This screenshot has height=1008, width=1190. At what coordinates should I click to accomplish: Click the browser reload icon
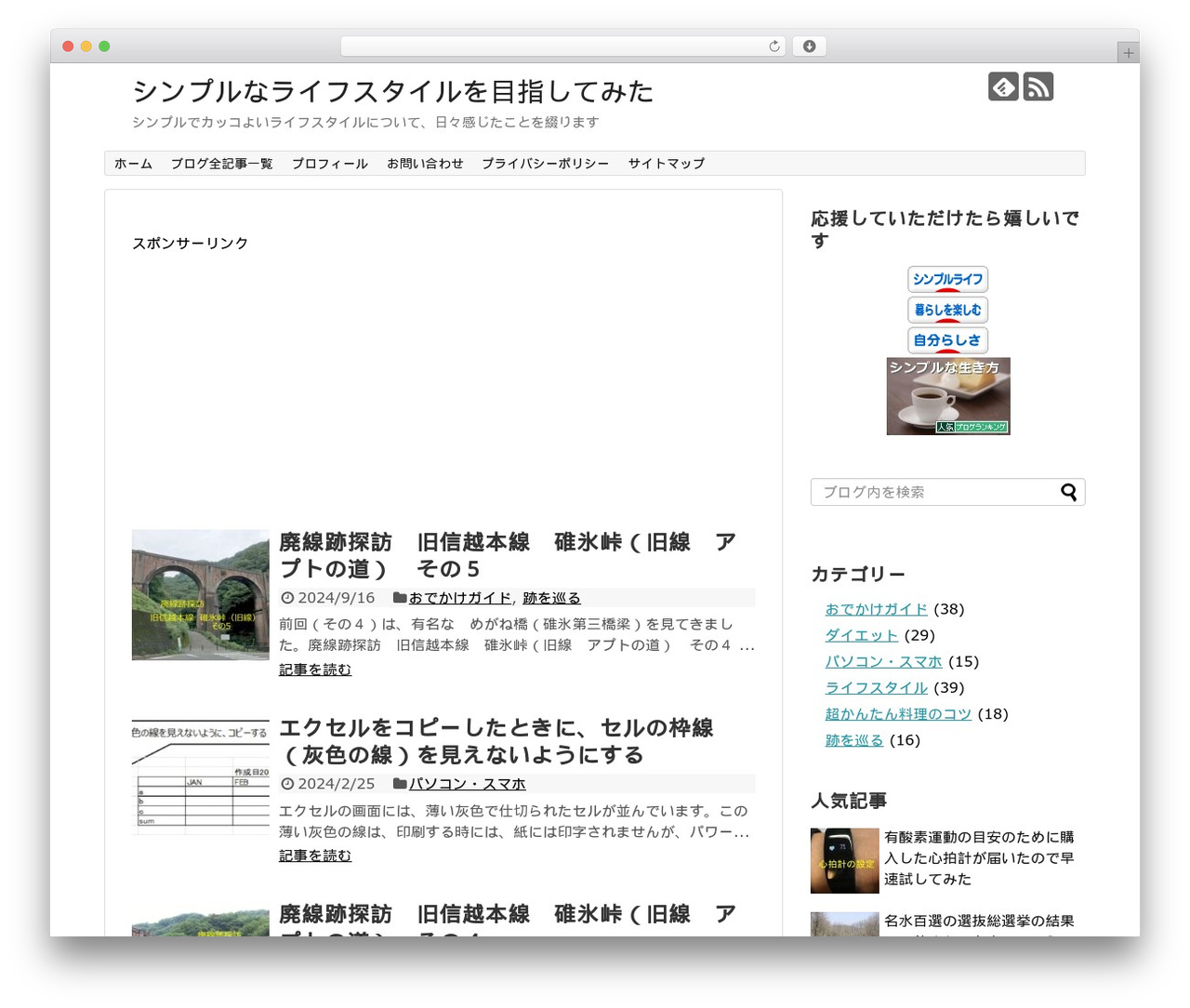coord(774,46)
